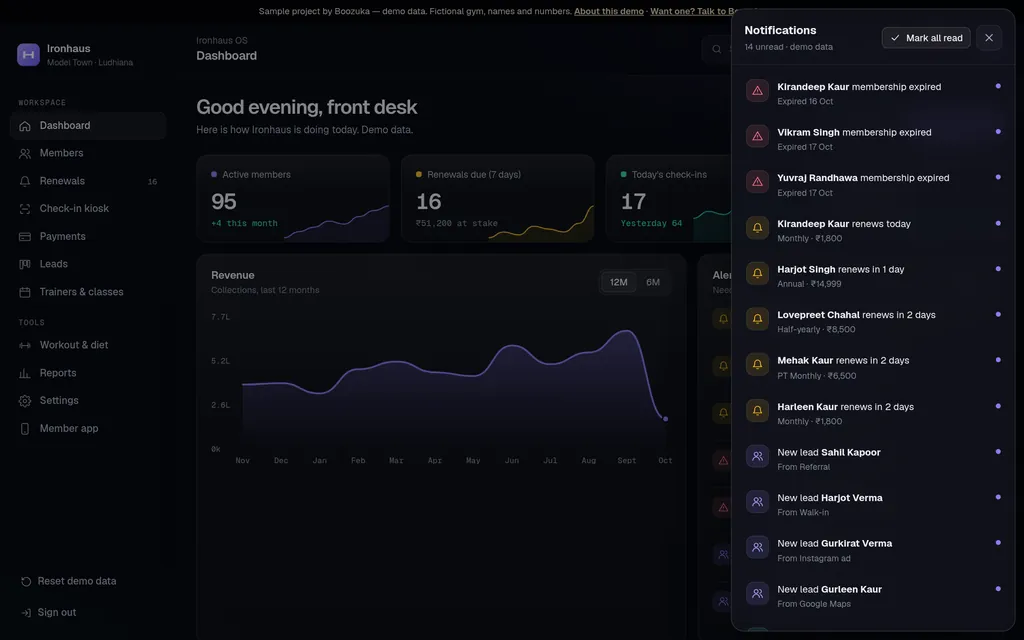Click the lead icon for Gurkirat Verma
This screenshot has width=1024, height=640.
(758, 547)
